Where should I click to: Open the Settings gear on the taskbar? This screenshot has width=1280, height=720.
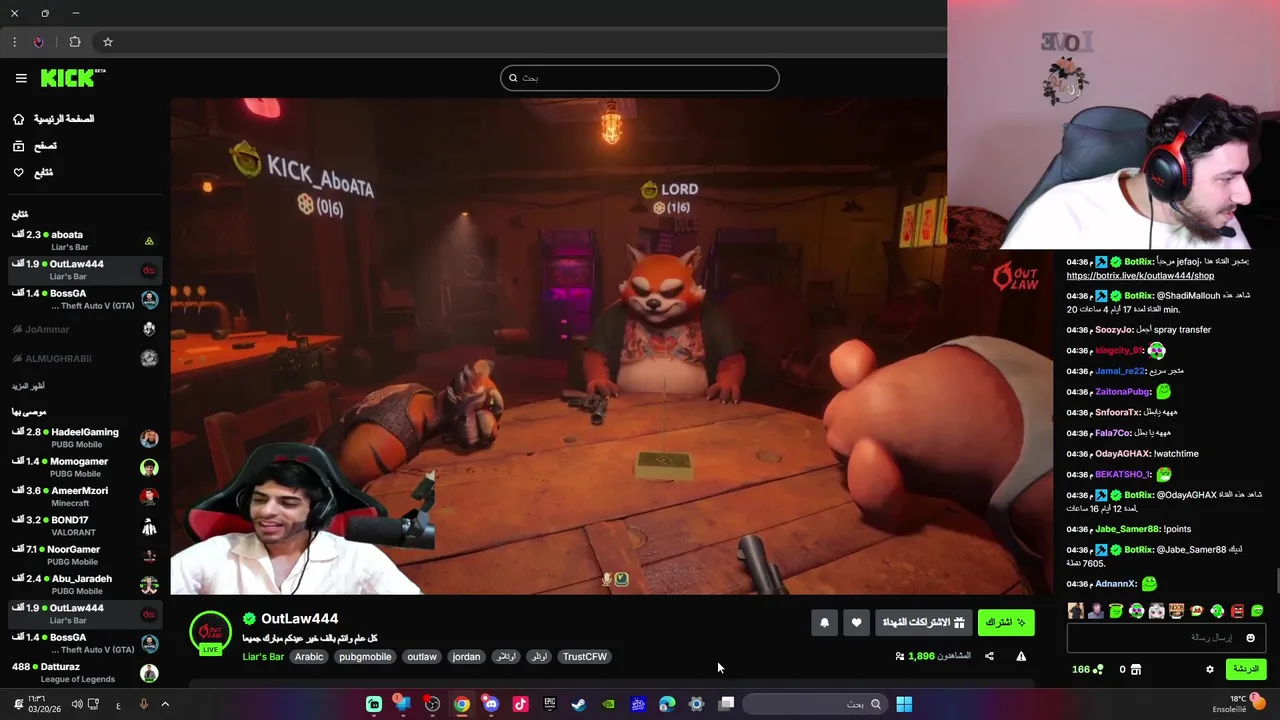coord(696,704)
